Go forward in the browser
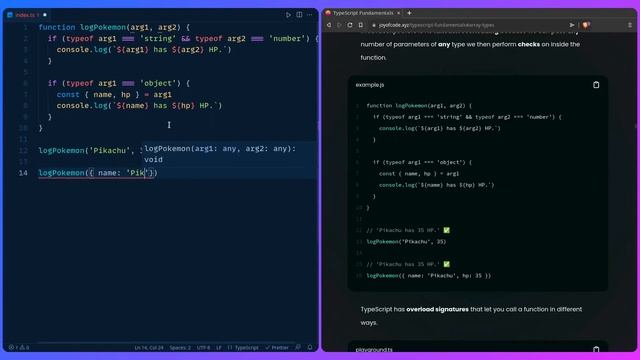The image size is (640, 360). (x=339, y=25)
